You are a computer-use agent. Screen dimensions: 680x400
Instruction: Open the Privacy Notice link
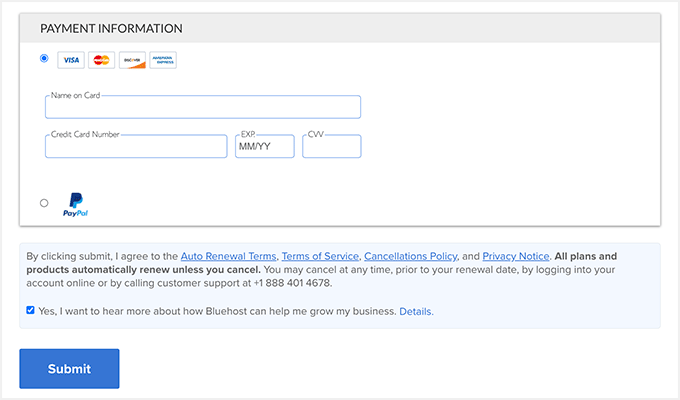pyautogui.click(x=515, y=256)
